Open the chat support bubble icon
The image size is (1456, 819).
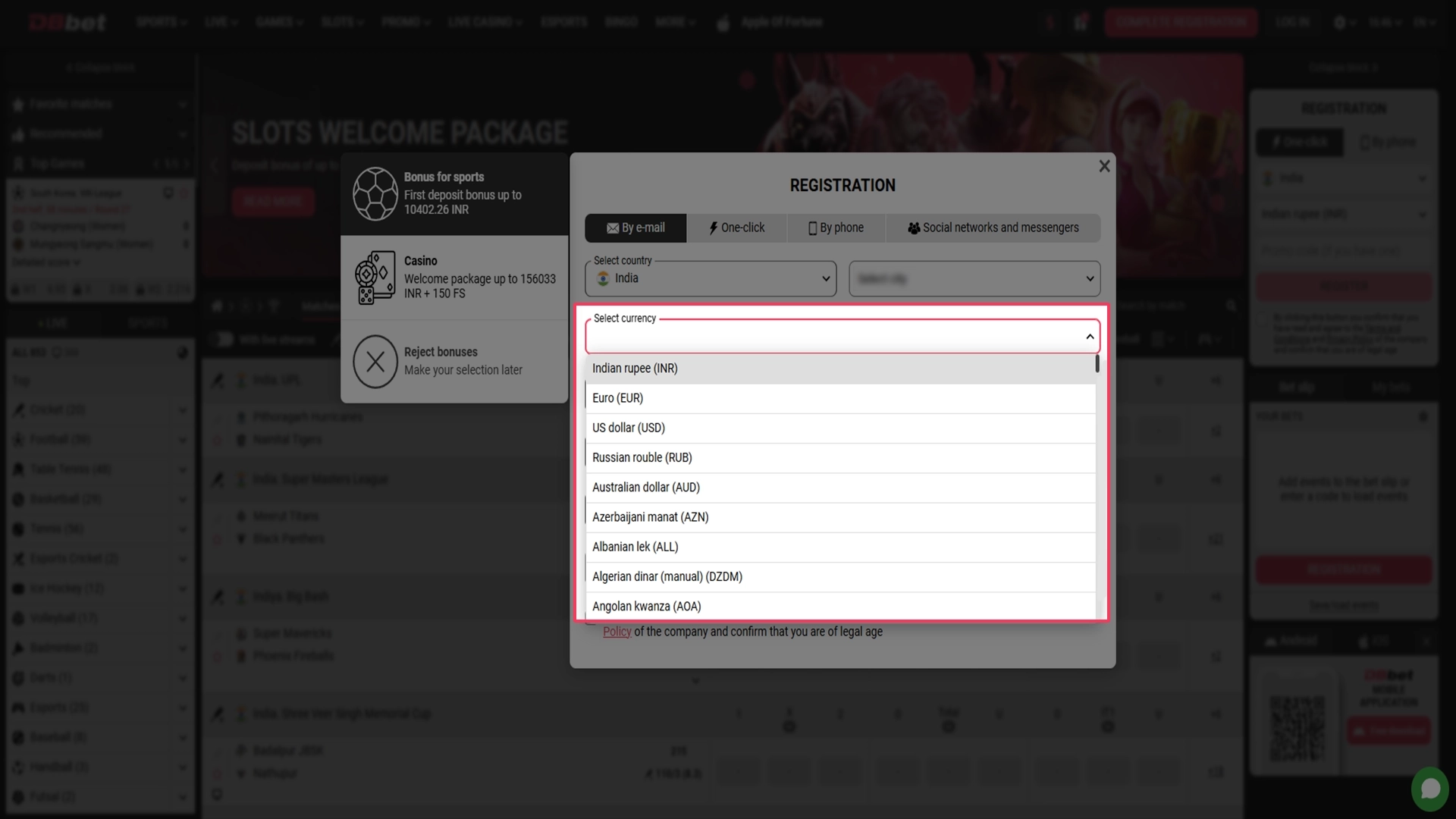(1430, 788)
